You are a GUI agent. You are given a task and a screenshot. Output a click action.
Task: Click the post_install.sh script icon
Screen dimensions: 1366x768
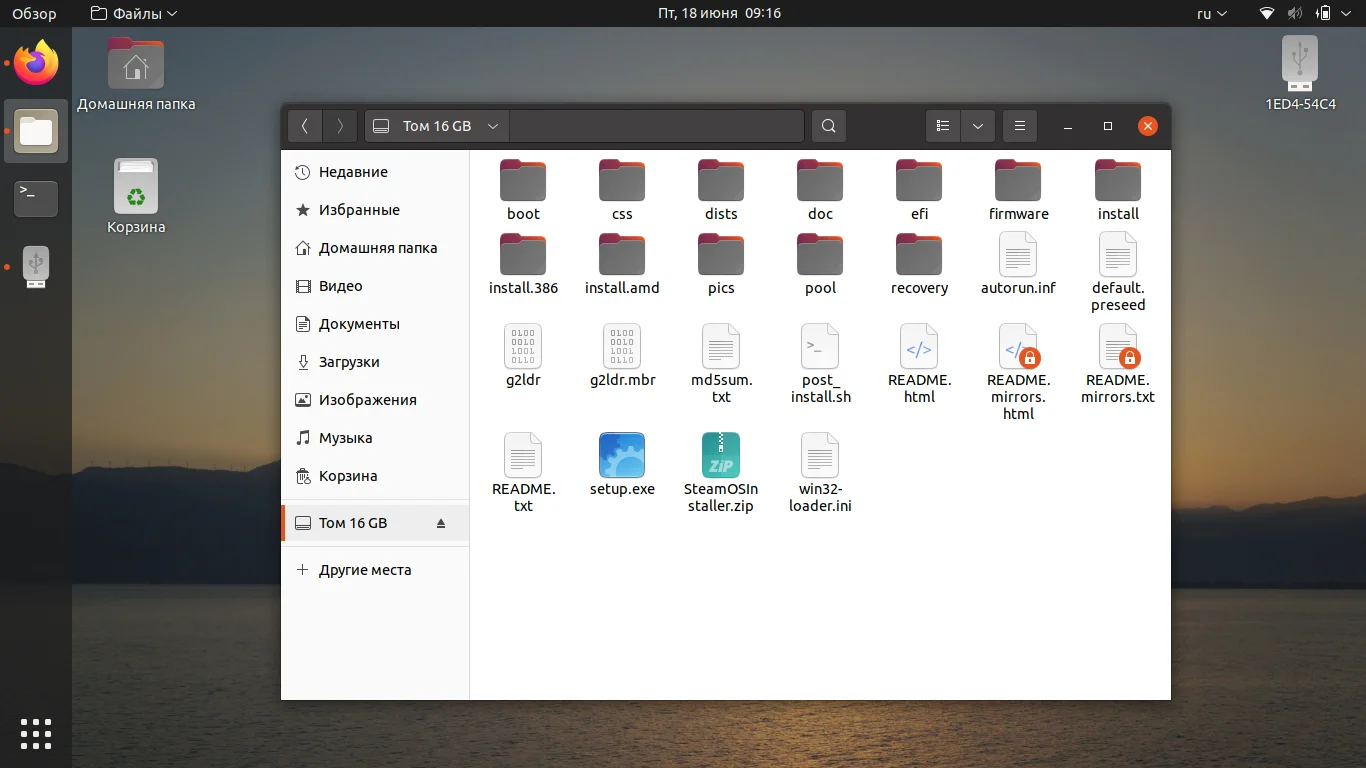tap(820, 347)
